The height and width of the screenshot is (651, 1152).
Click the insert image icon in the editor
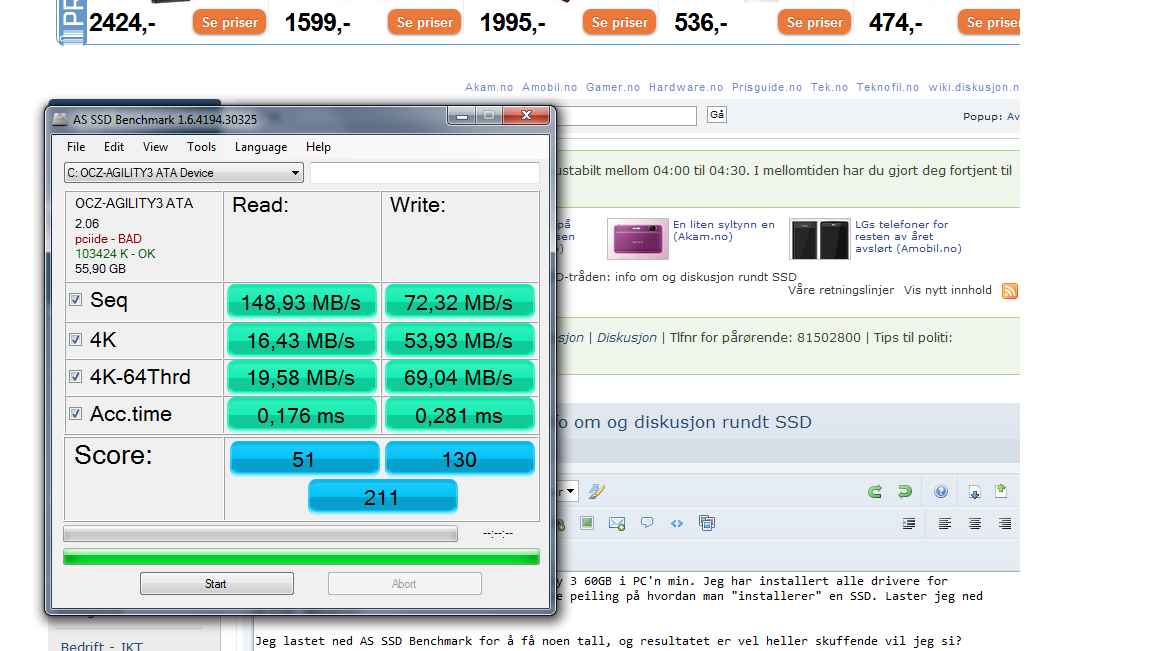586,523
